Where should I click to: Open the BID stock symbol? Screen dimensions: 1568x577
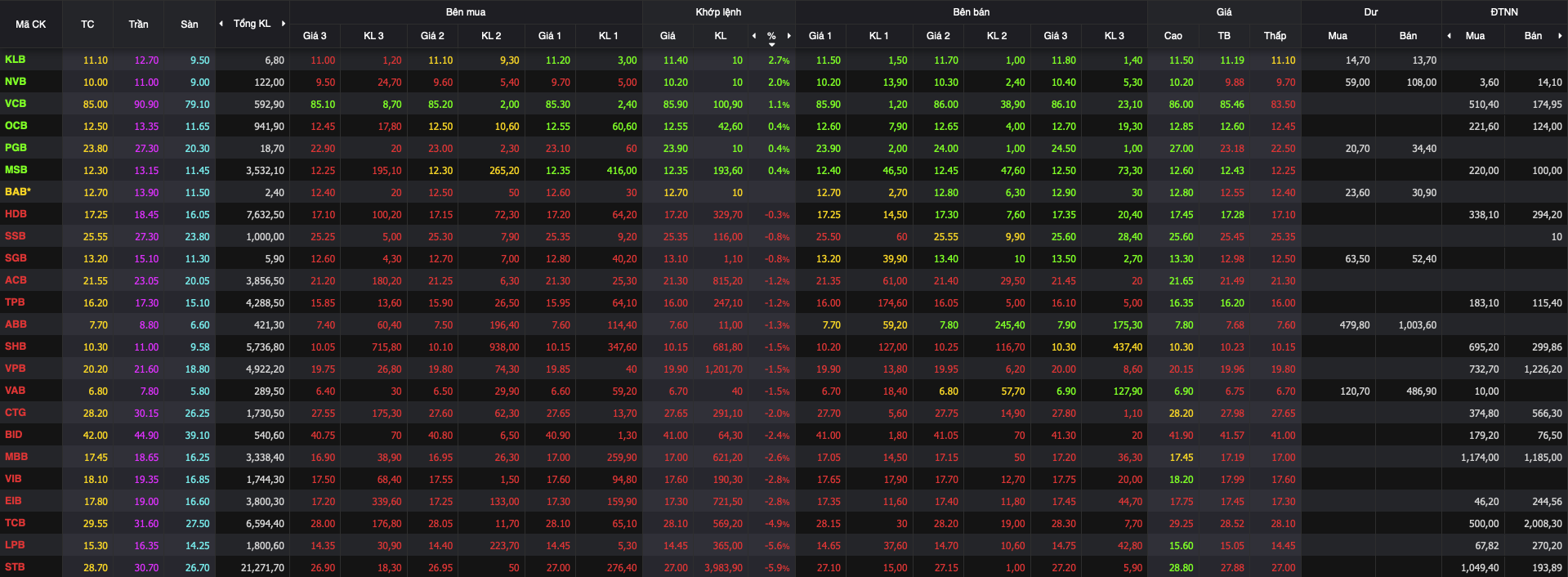14,435
